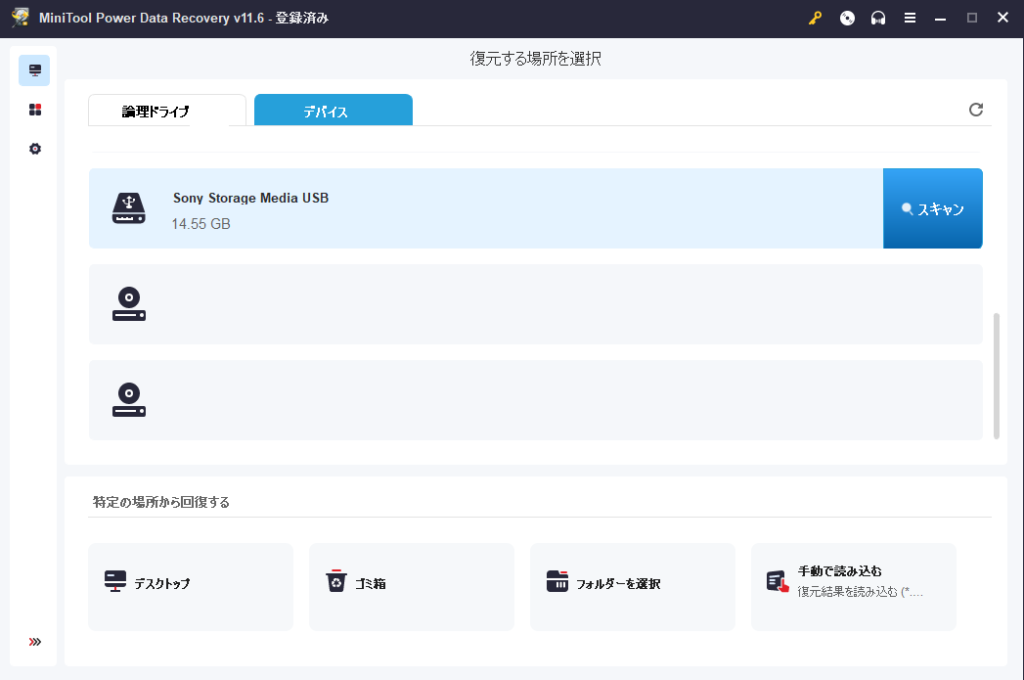Click the license key icon
This screenshot has width=1024, height=680.
[815, 18]
